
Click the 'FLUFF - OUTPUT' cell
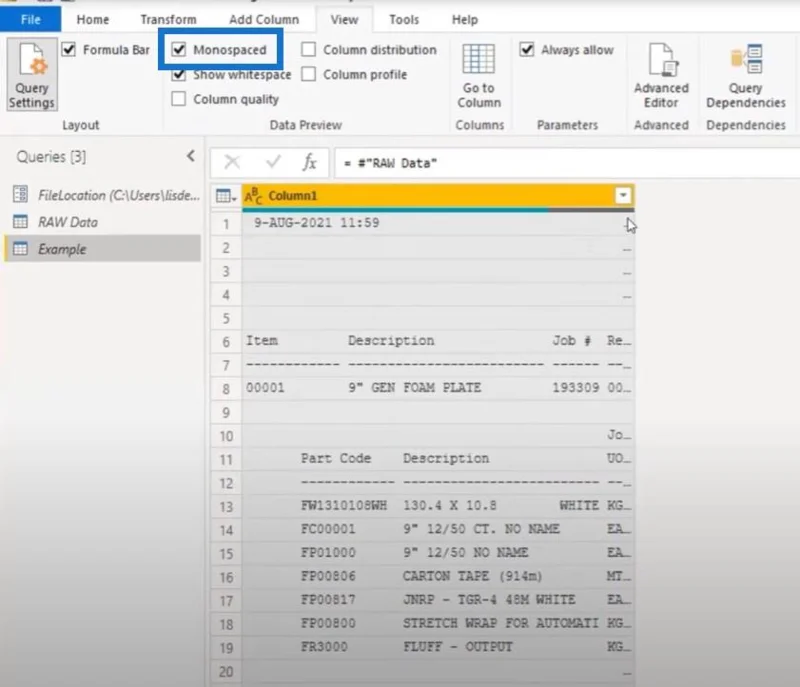(438, 647)
